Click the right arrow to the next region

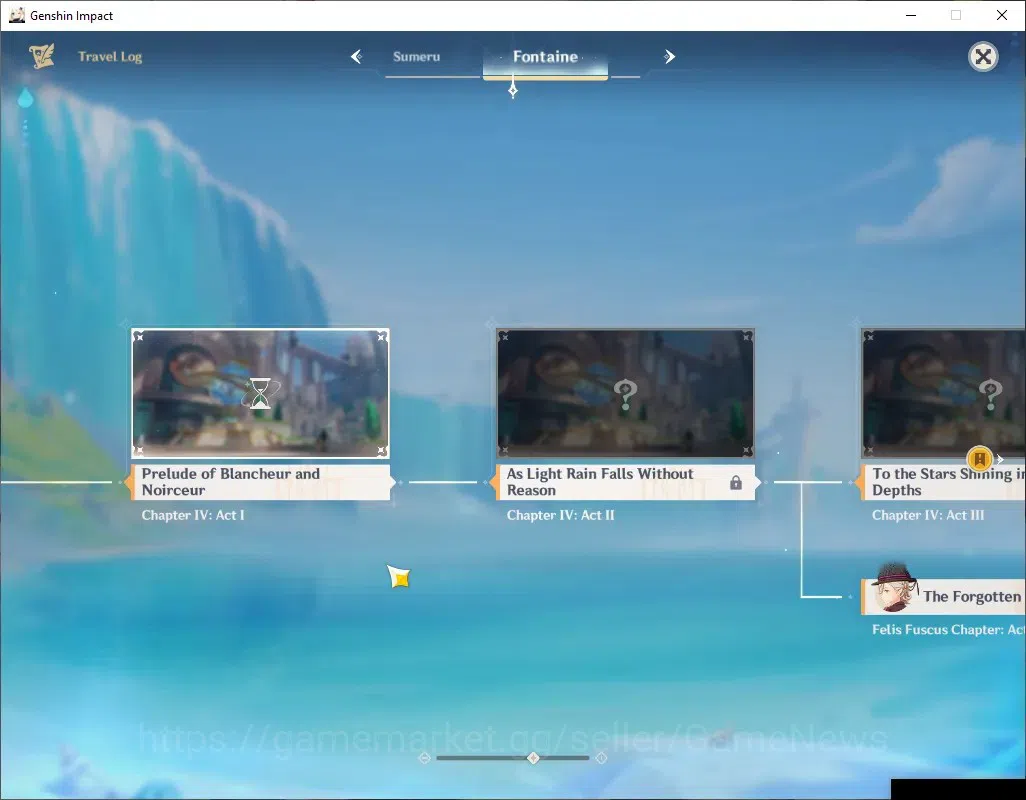(x=669, y=56)
